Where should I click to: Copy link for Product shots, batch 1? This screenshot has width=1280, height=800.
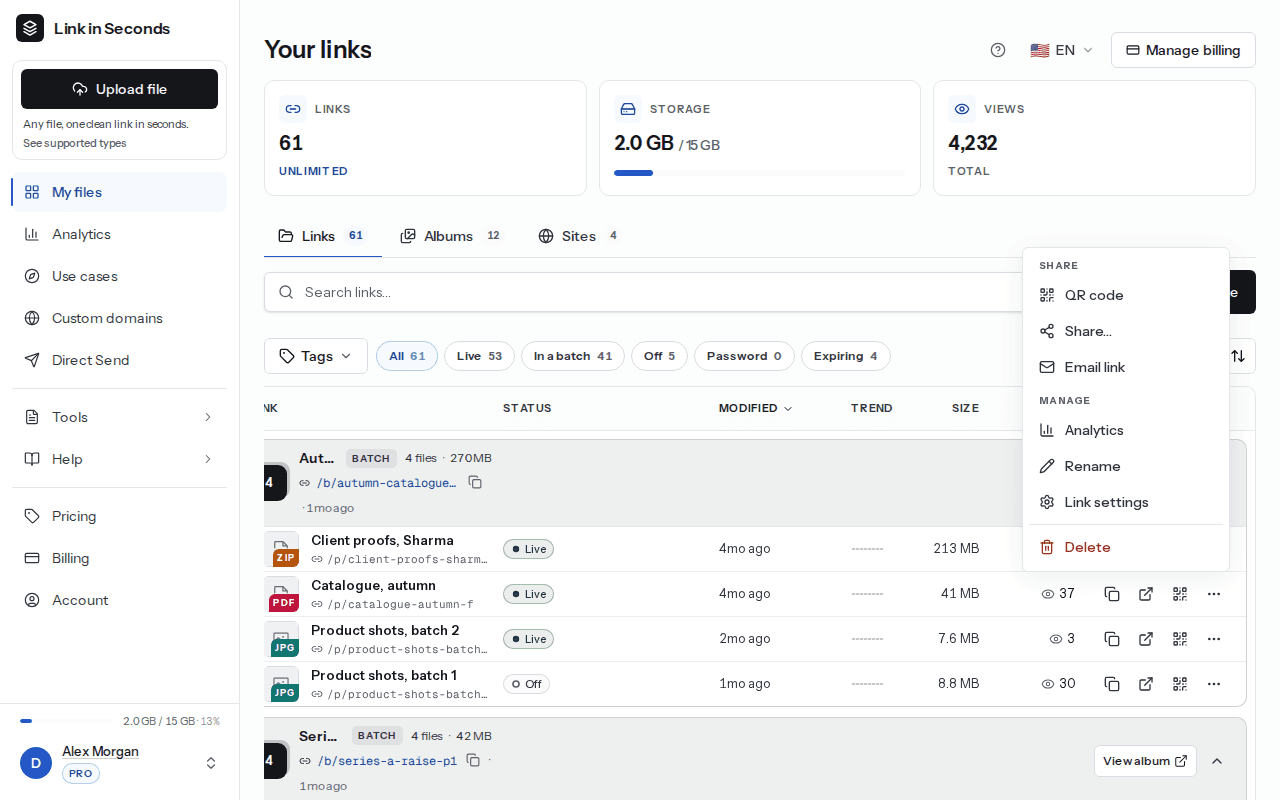pyautogui.click(x=1112, y=684)
